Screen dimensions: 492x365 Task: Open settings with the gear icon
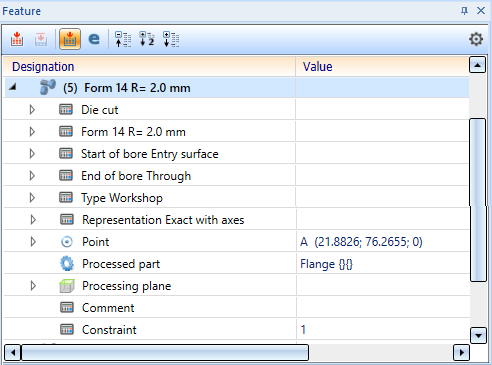click(476, 39)
